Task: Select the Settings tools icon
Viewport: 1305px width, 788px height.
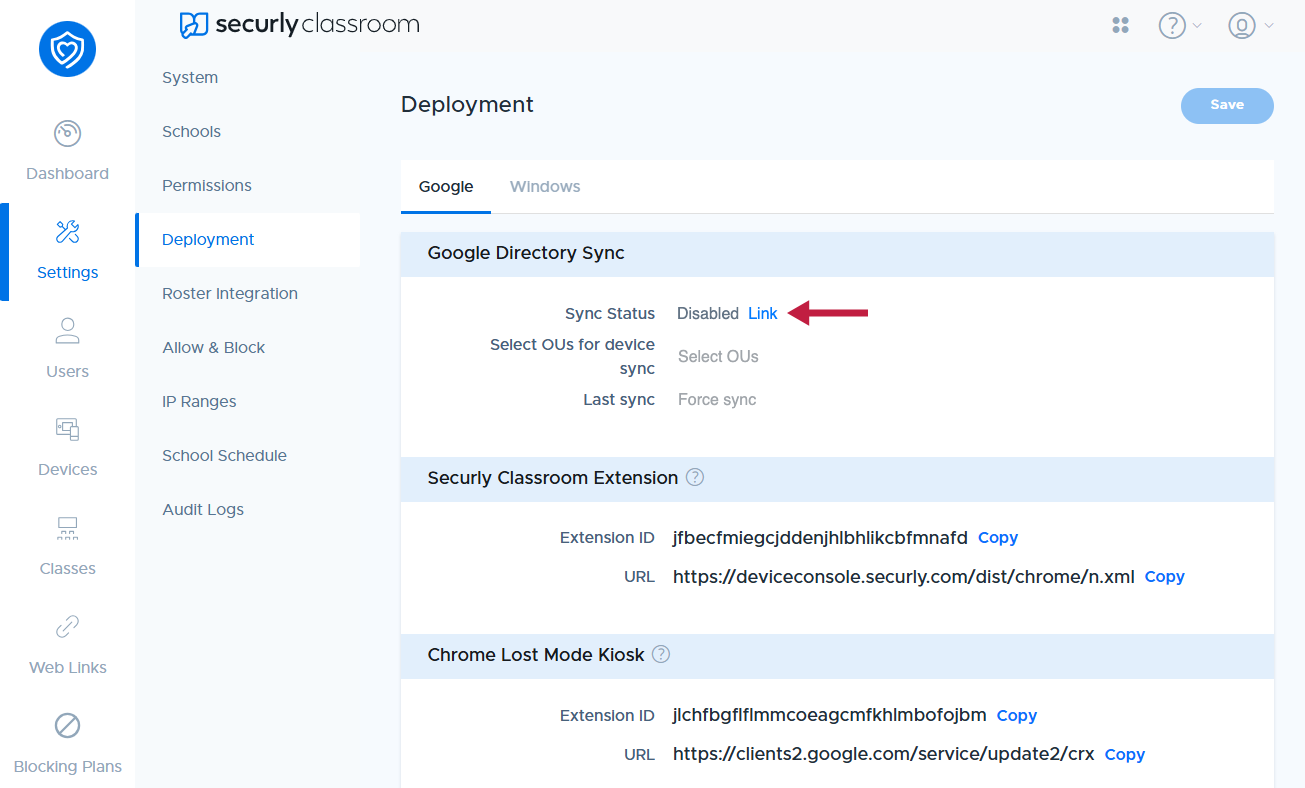Action: [x=67, y=232]
